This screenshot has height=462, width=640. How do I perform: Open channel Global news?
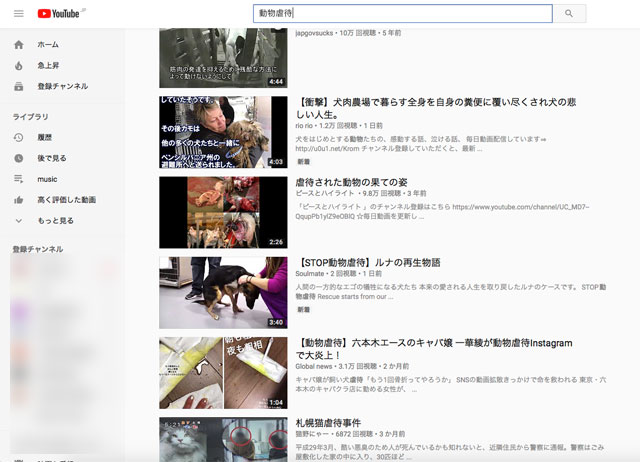[314, 366]
